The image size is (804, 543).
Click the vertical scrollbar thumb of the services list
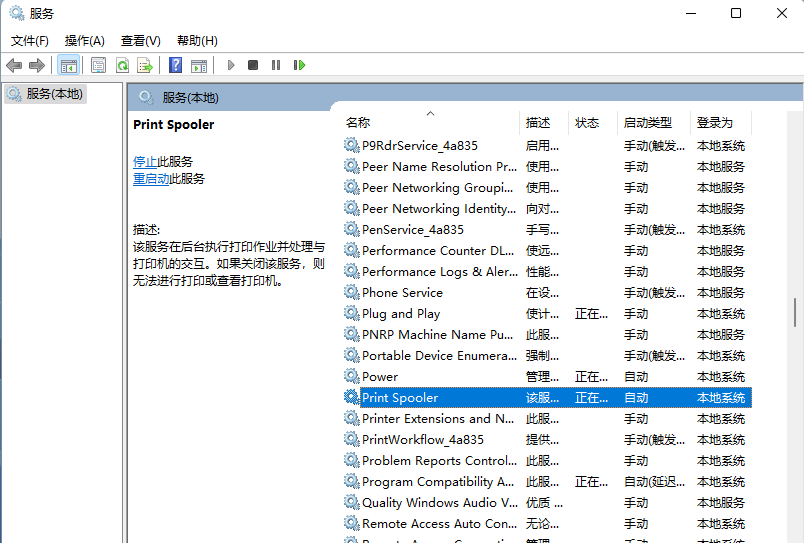pos(795,312)
